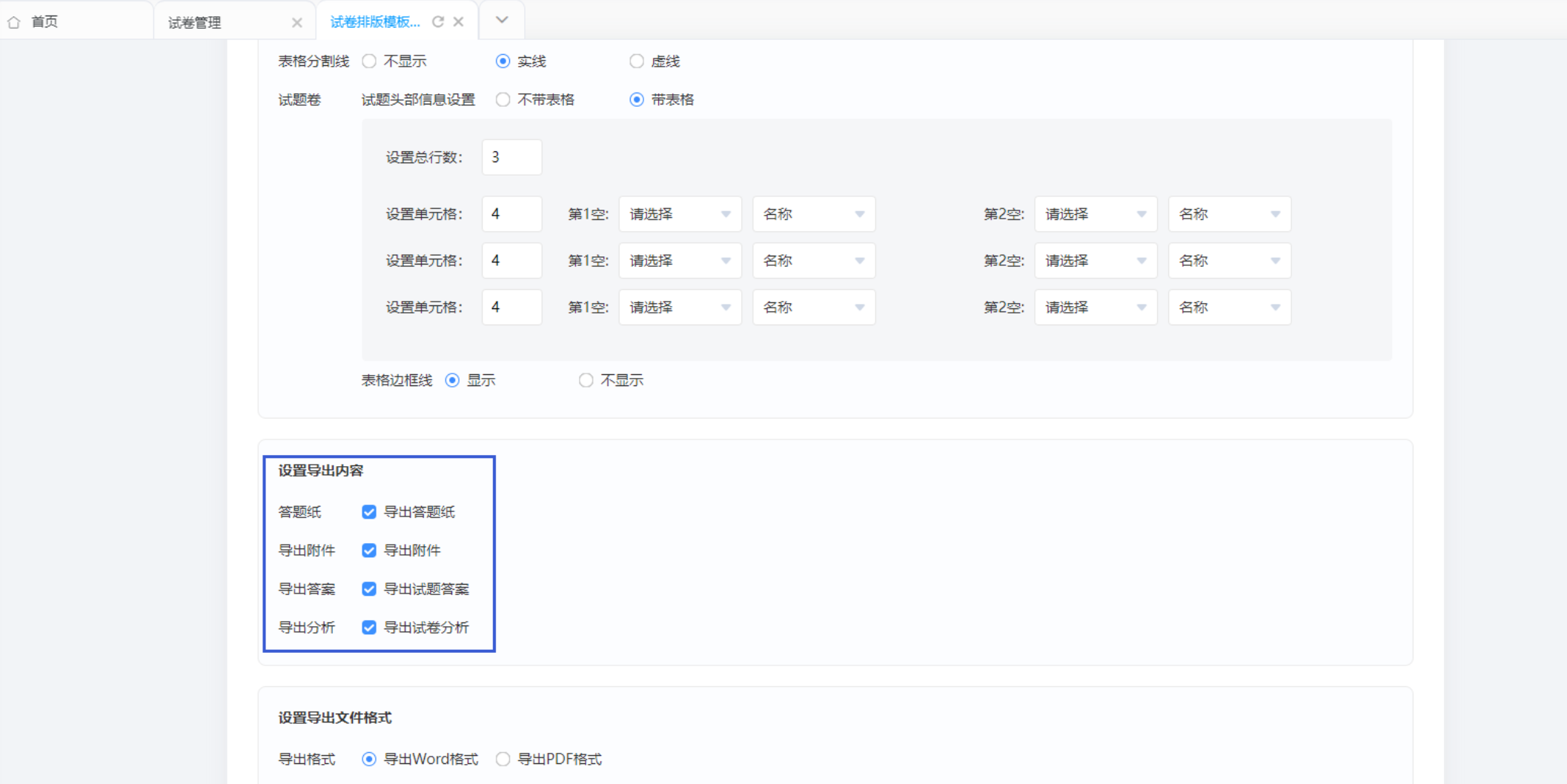Uncheck the 导出答题纸 checkbox
1567x784 pixels.
[x=368, y=512]
